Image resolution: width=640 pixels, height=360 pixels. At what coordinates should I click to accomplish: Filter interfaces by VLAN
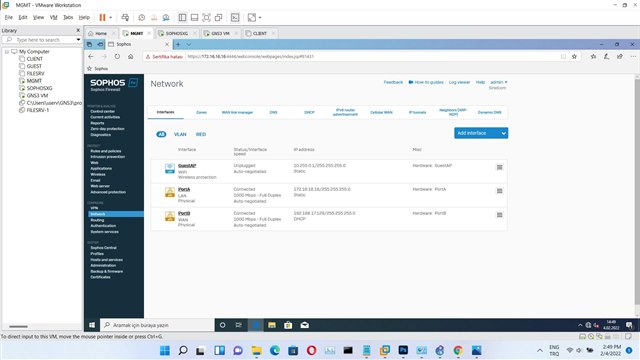[x=180, y=134]
